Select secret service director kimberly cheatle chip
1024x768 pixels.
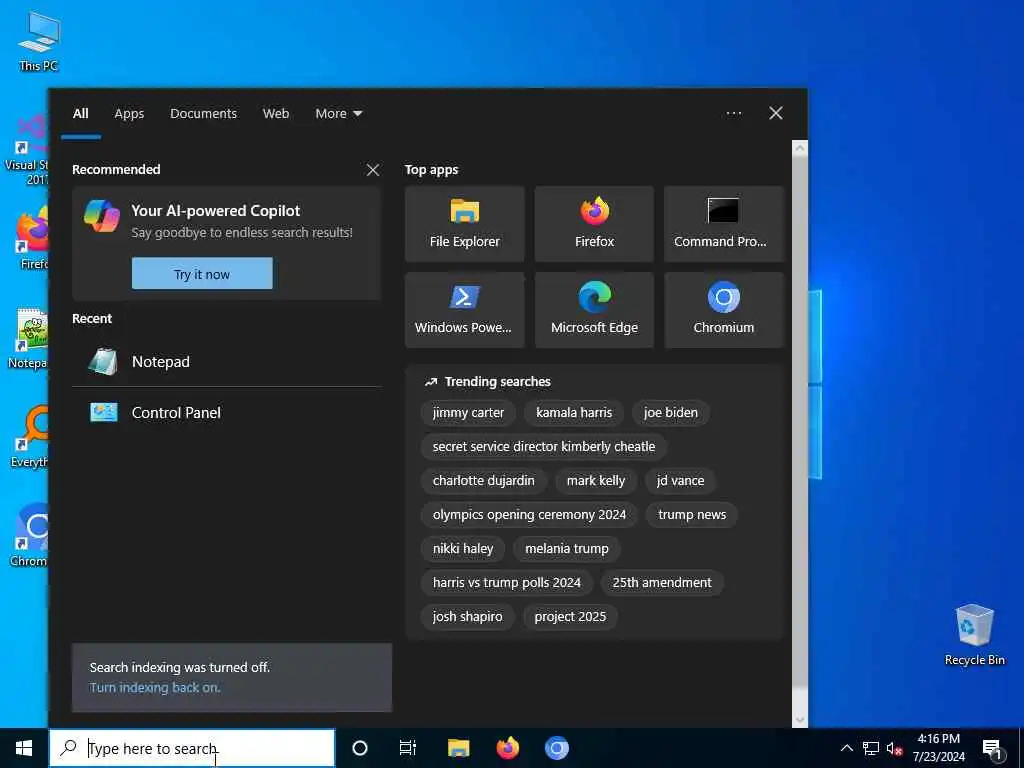click(x=543, y=447)
